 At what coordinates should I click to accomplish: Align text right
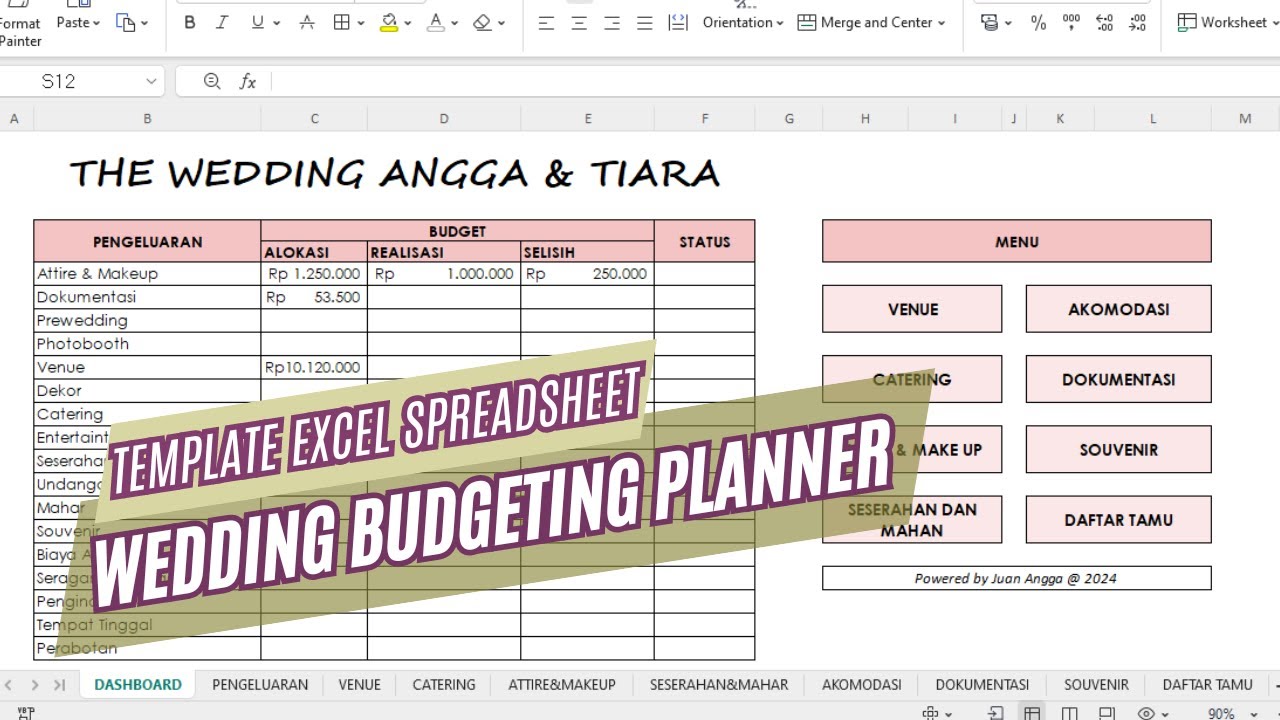(612, 22)
